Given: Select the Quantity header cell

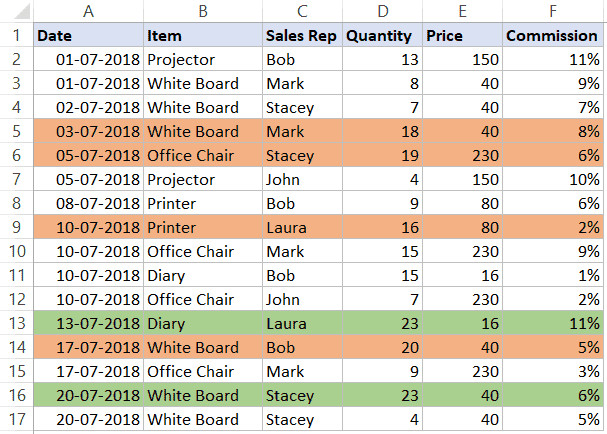Looking at the screenshot, I should [x=381, y=35].
